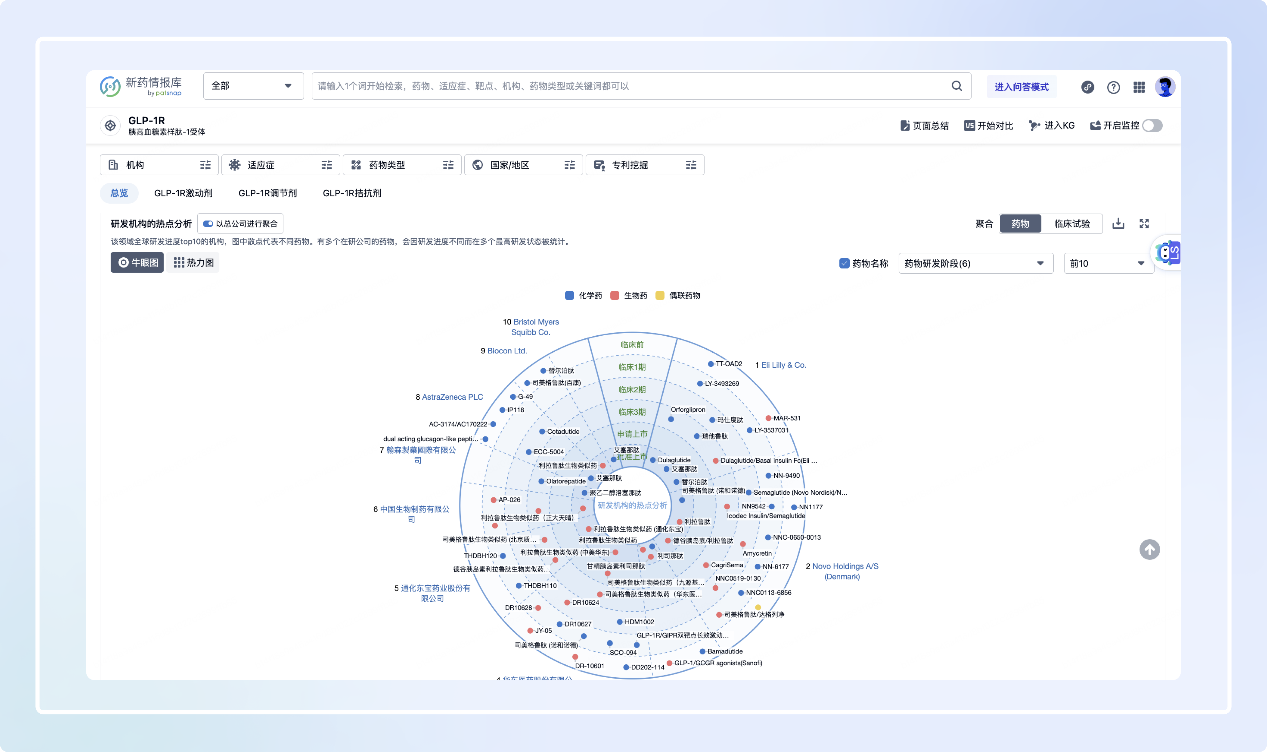Click the 专利挖掘 patent icon
The image size is (1267, 752).
click(x=600, y=165)
